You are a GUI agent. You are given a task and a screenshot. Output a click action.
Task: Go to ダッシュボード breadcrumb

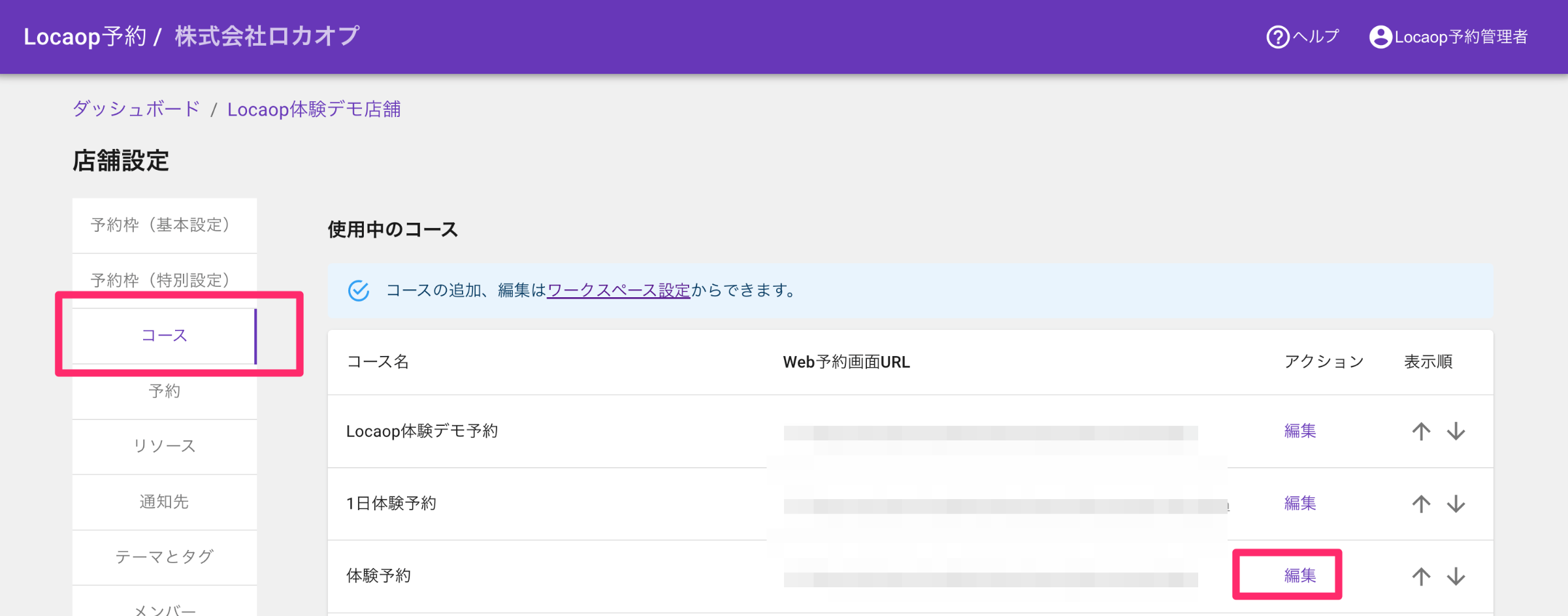pyautogui.click(x=136, y=109)
